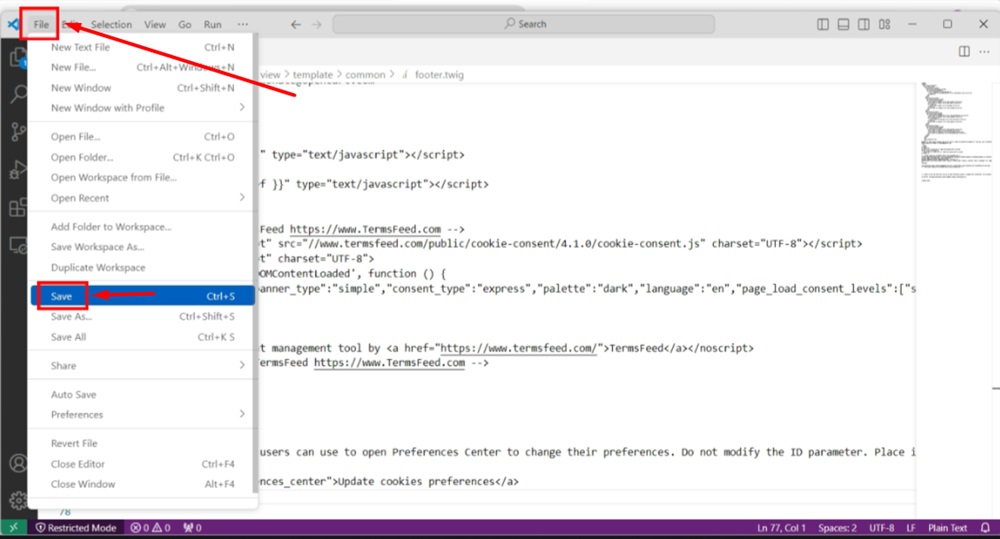Viewport: 1000px width, 539px height.
Task: Toggle Auto Save in the File menu
Action: click(x=143, y=394)
